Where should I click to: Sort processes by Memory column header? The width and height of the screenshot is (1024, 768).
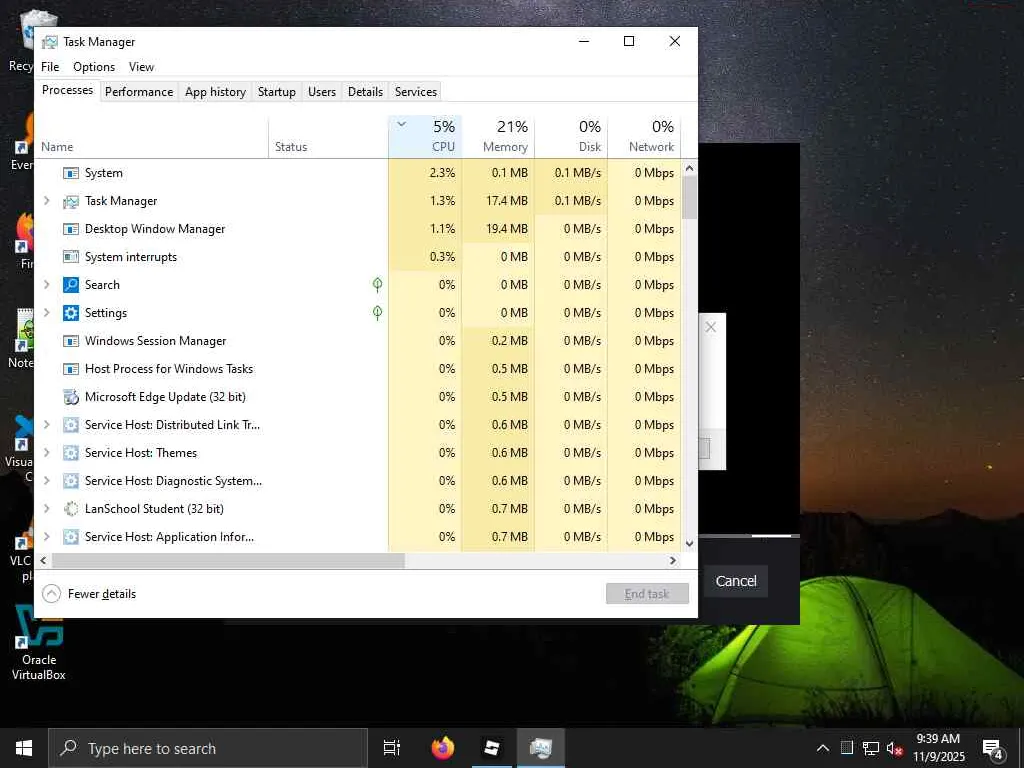(x=498, y=138)
